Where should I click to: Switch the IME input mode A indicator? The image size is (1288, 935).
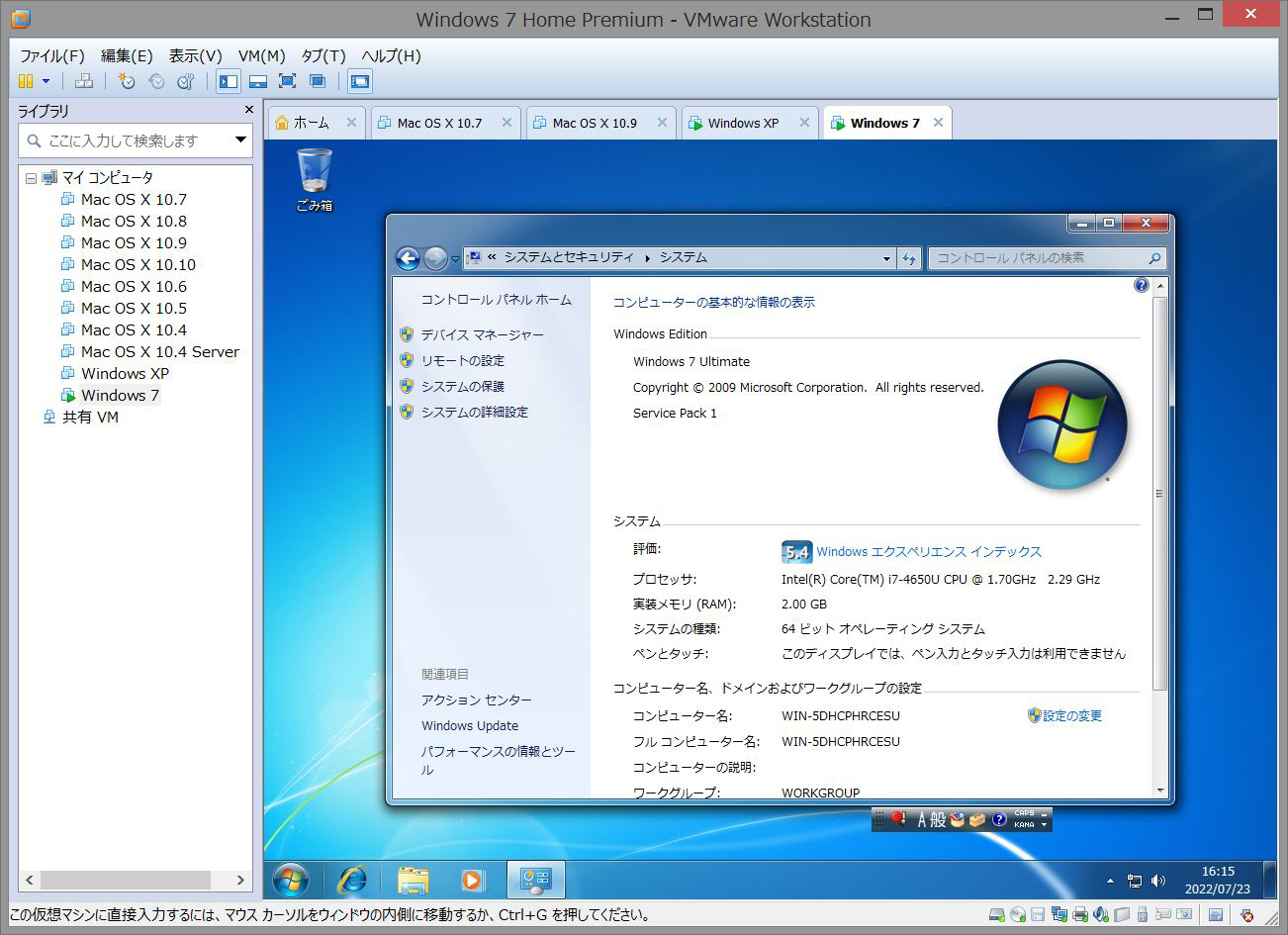[923, 819]
